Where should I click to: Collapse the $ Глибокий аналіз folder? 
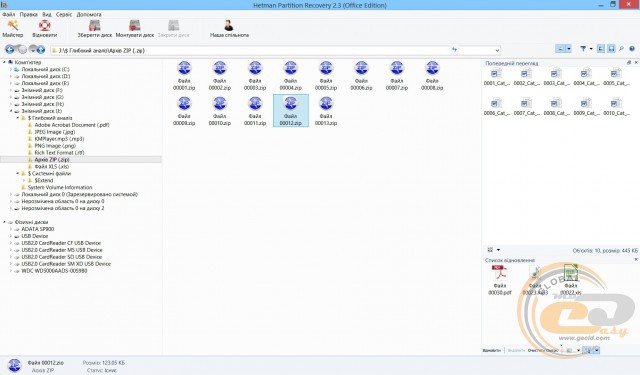pos(18,118)
